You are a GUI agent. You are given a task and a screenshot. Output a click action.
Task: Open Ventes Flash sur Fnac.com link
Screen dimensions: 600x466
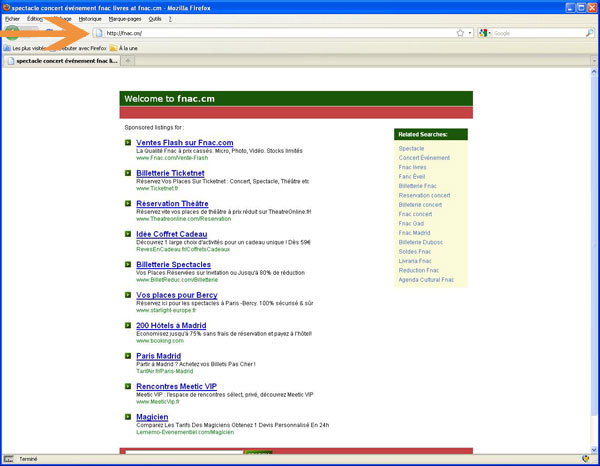(185, 142)
